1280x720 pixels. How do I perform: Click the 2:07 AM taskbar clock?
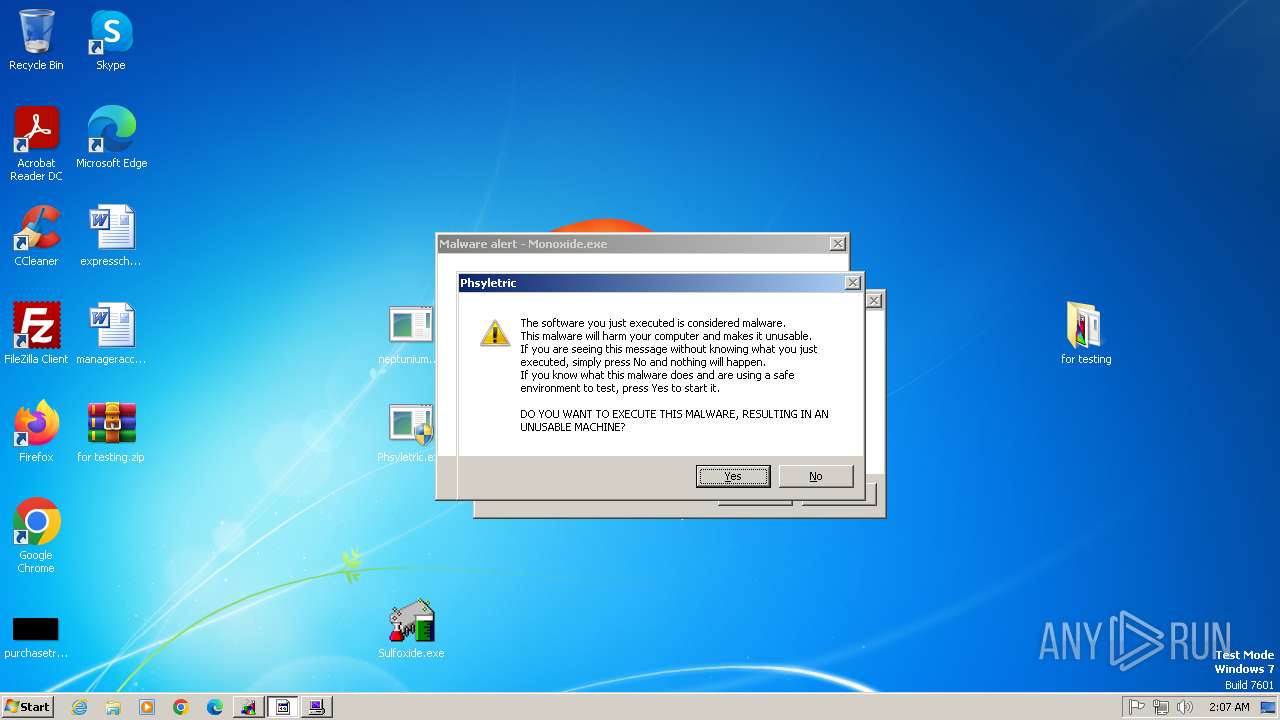(x=1229, y=707)
